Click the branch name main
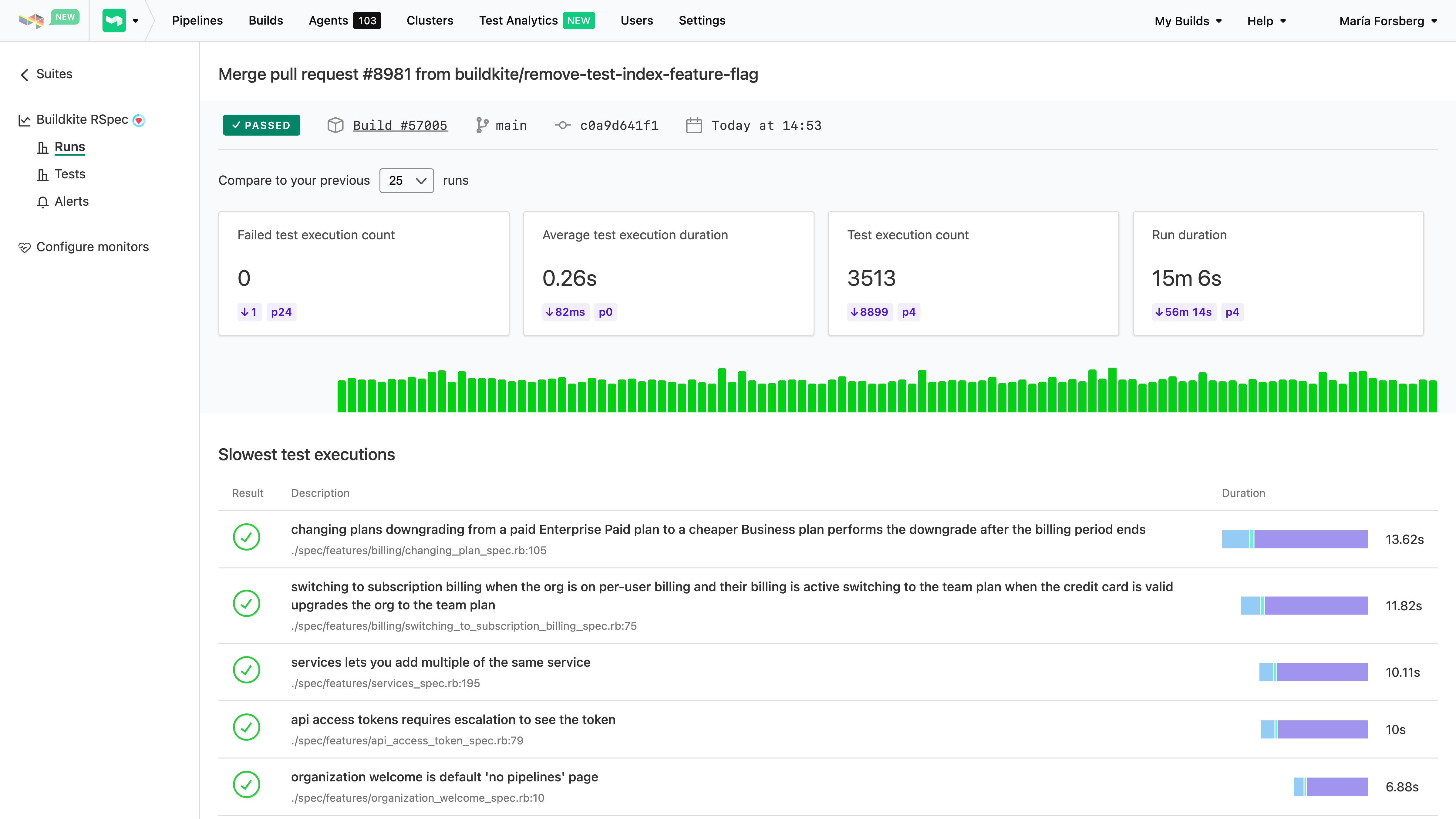Viewport: 1456px width, 819px height. (x=511, y=125)
